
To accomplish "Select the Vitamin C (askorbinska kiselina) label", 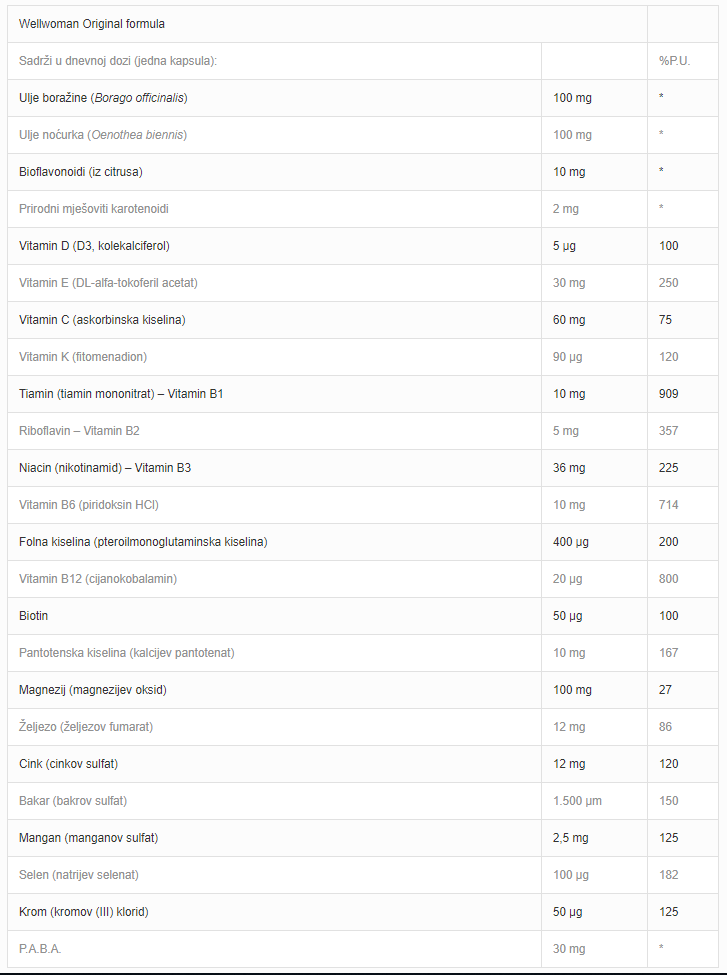I will point(102,320).
